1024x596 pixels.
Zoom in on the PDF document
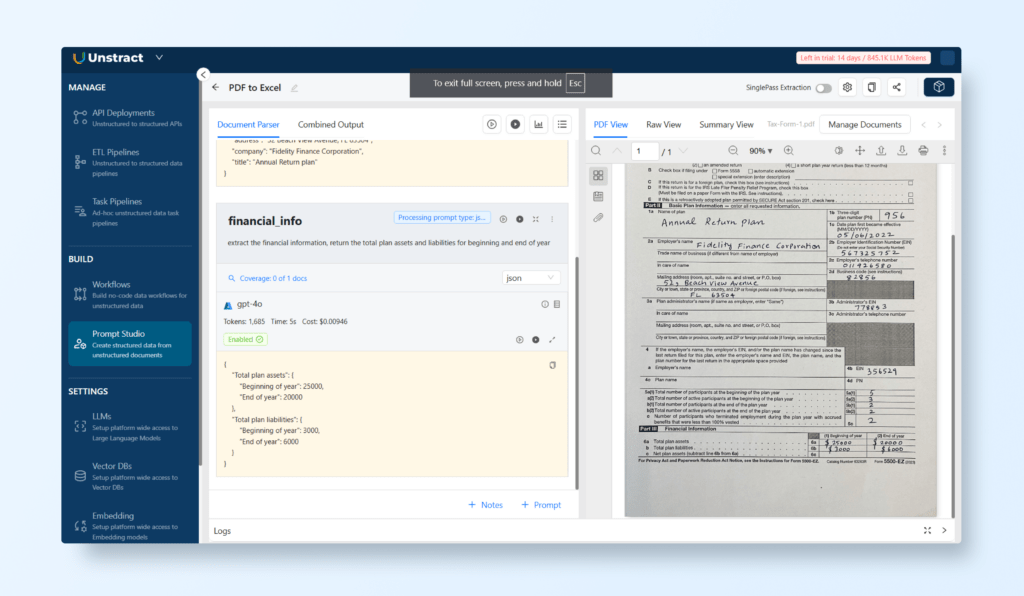coord(789,151)
